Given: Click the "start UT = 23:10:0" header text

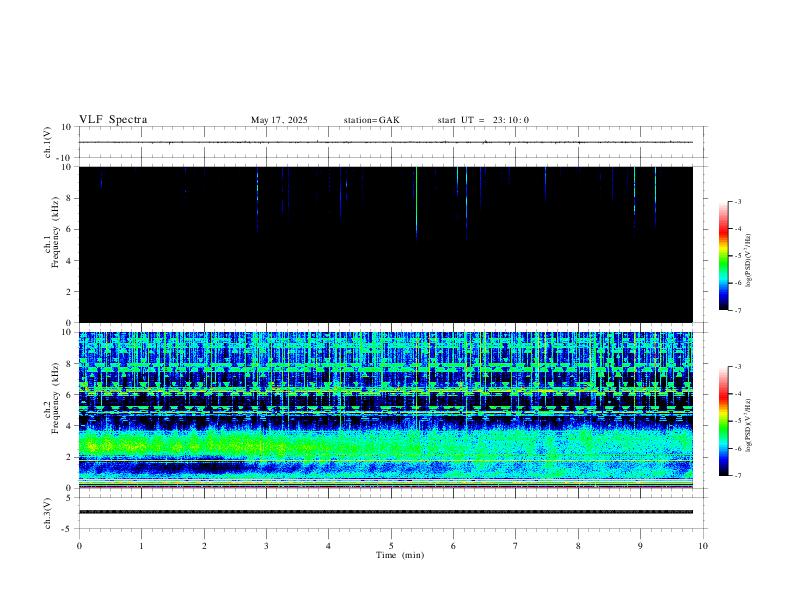Looking at the screenshot, I should click(x=483, y=120).
